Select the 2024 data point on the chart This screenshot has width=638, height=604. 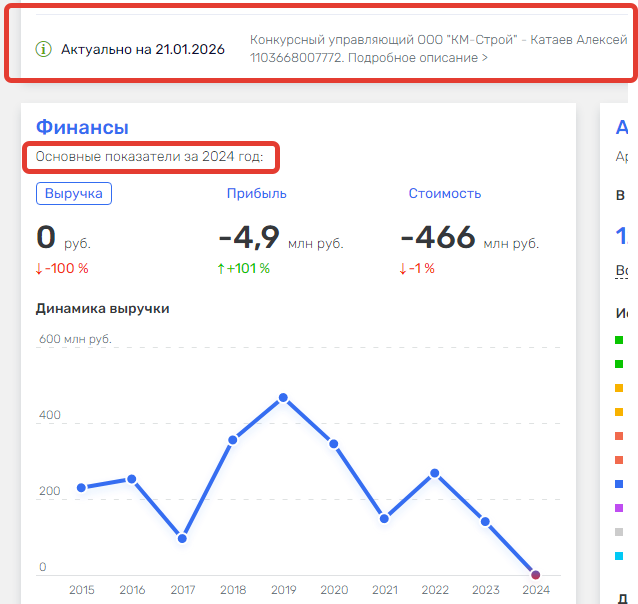pyautogui.click(x=535, y=575)
